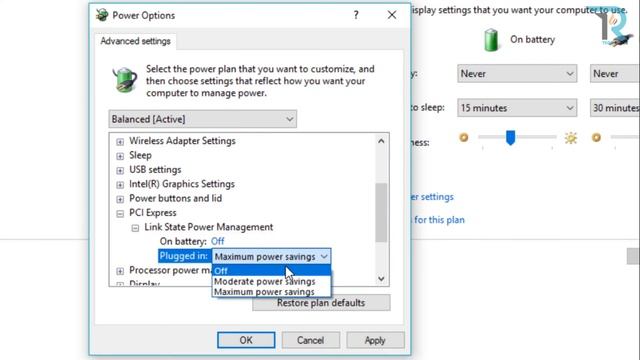
Task: Select the PCI Express label
Action: (x=153, y=213)
